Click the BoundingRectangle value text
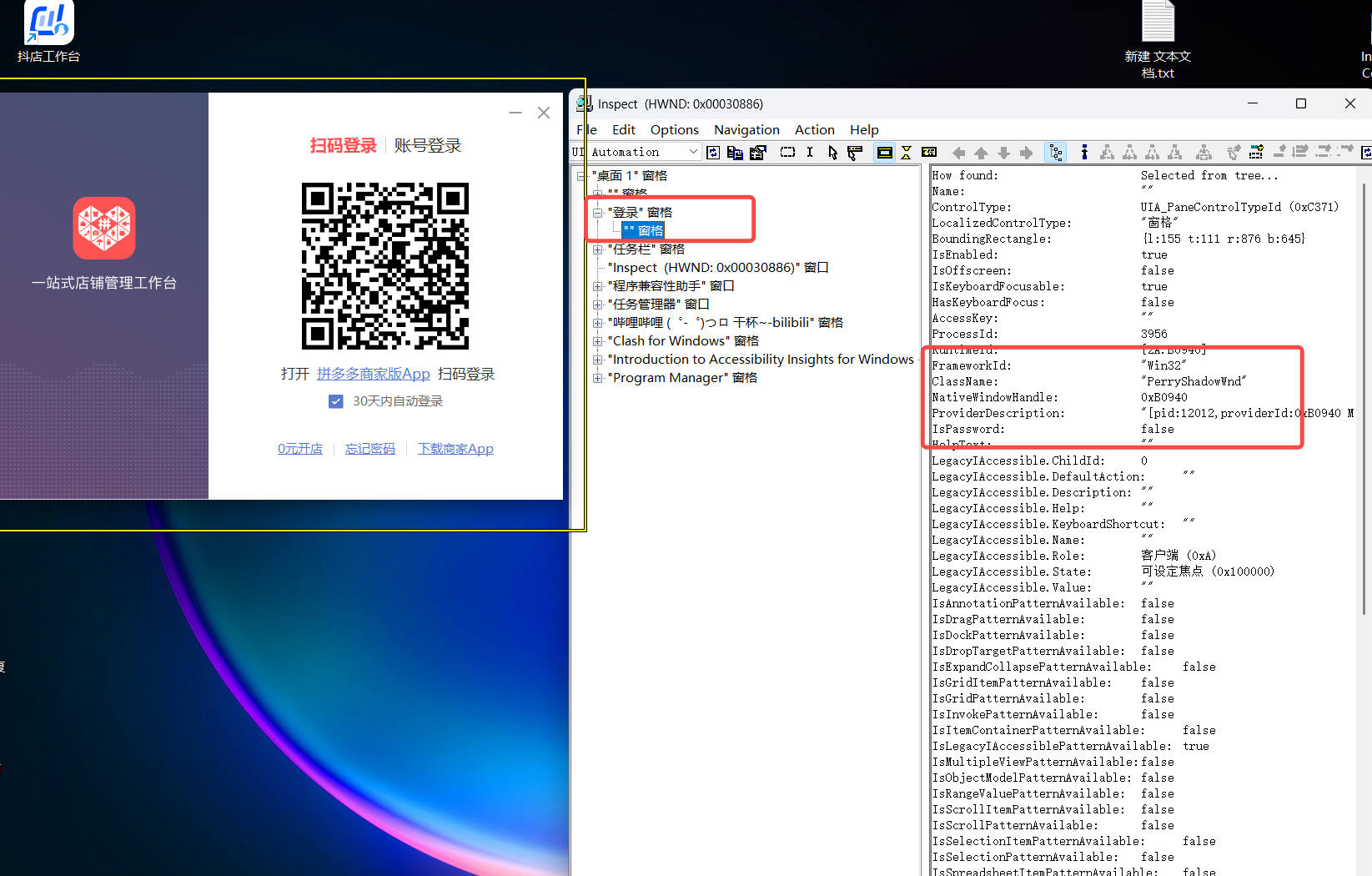This screenshot has height=876, width=1372. (1224, 239)
